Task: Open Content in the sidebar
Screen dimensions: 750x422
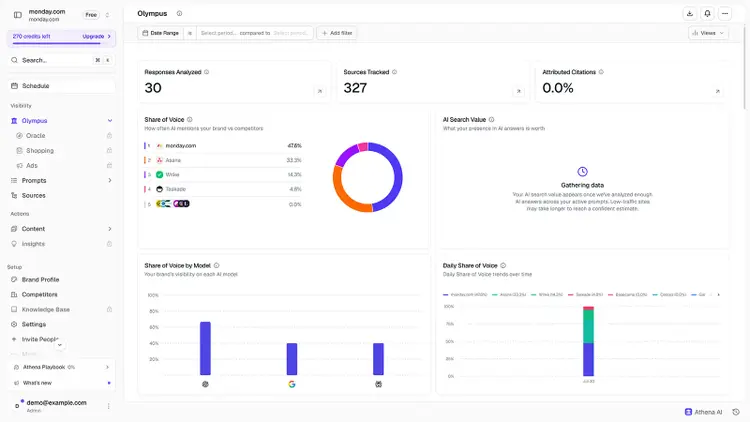Action: (33, 229)
